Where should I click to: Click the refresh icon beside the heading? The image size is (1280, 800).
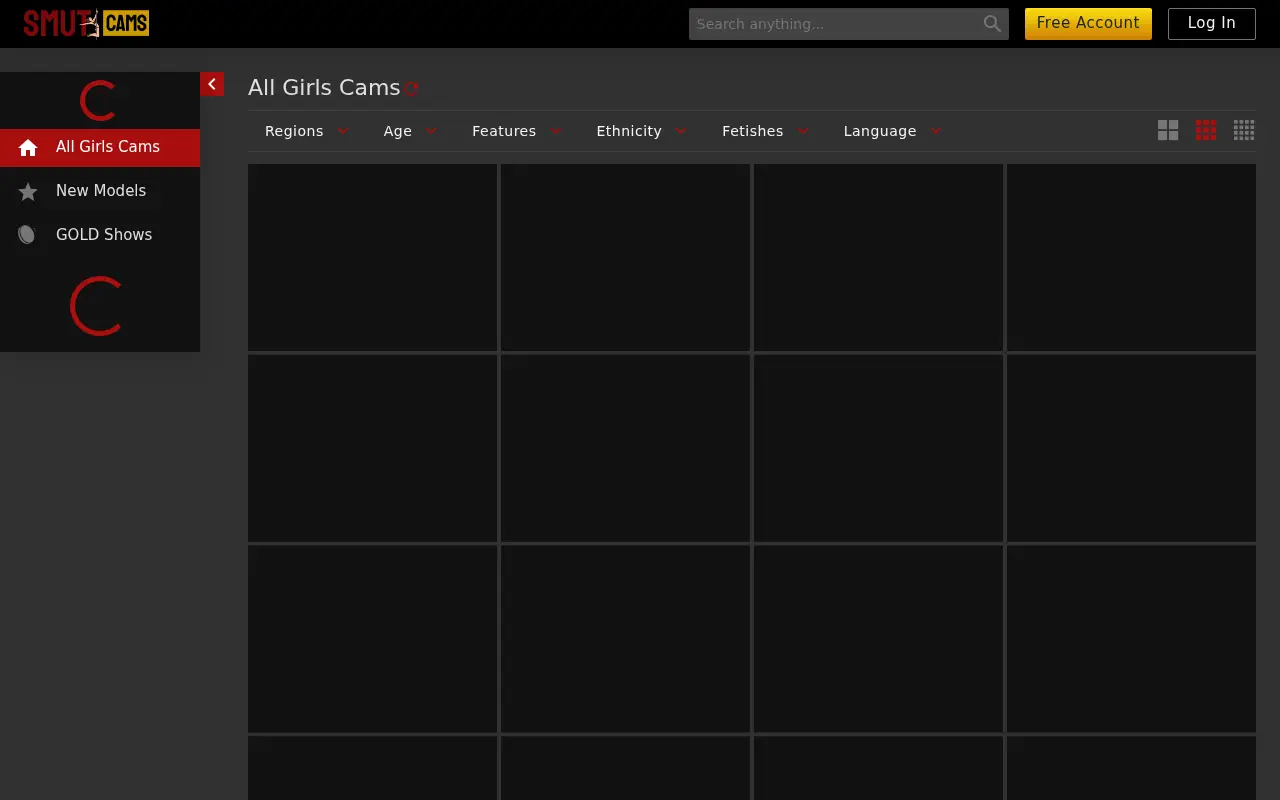[411, 88]
